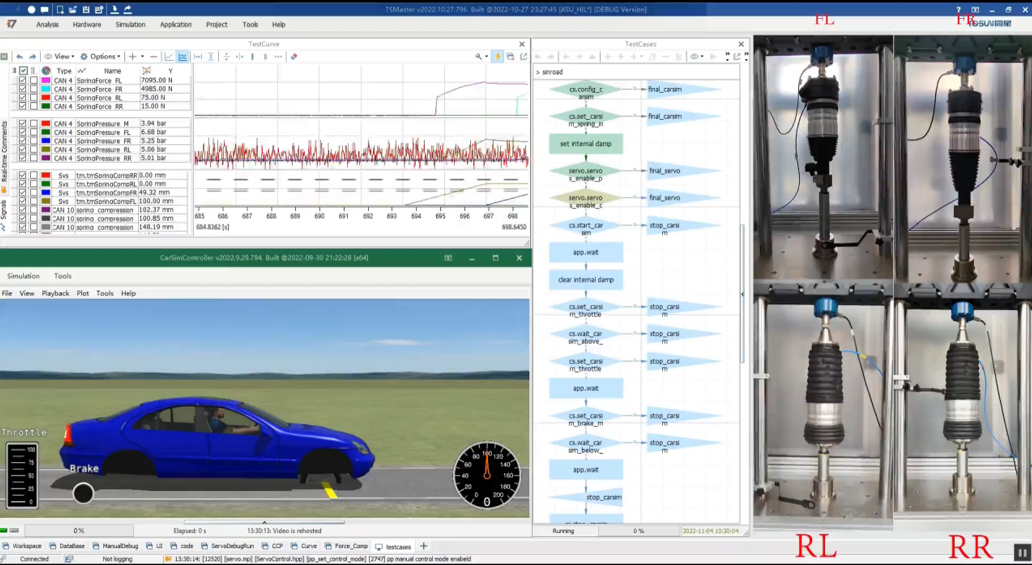Uncheck the SpringPressure_M signal checkbox

coord(23,124)
